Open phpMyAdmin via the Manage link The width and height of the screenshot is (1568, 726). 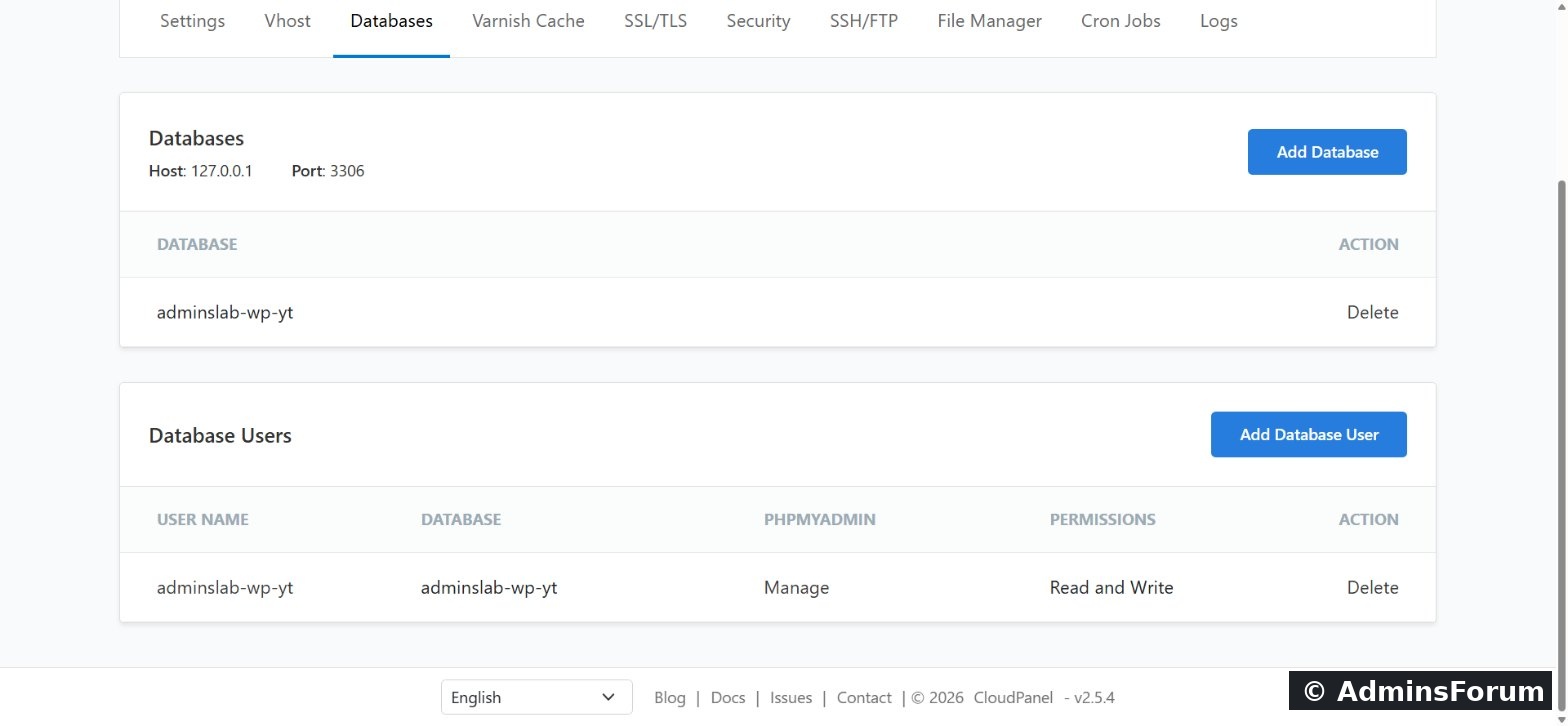click(796, 587)
